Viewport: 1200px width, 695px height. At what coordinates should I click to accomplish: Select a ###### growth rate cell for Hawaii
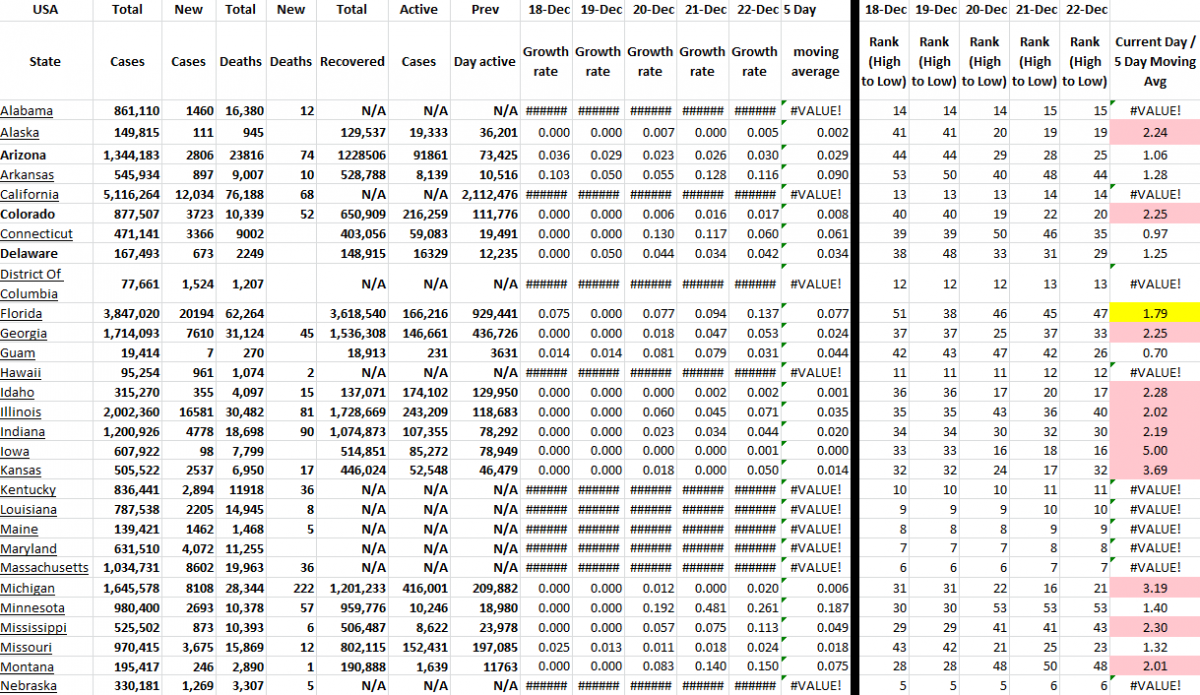point(546,372)
